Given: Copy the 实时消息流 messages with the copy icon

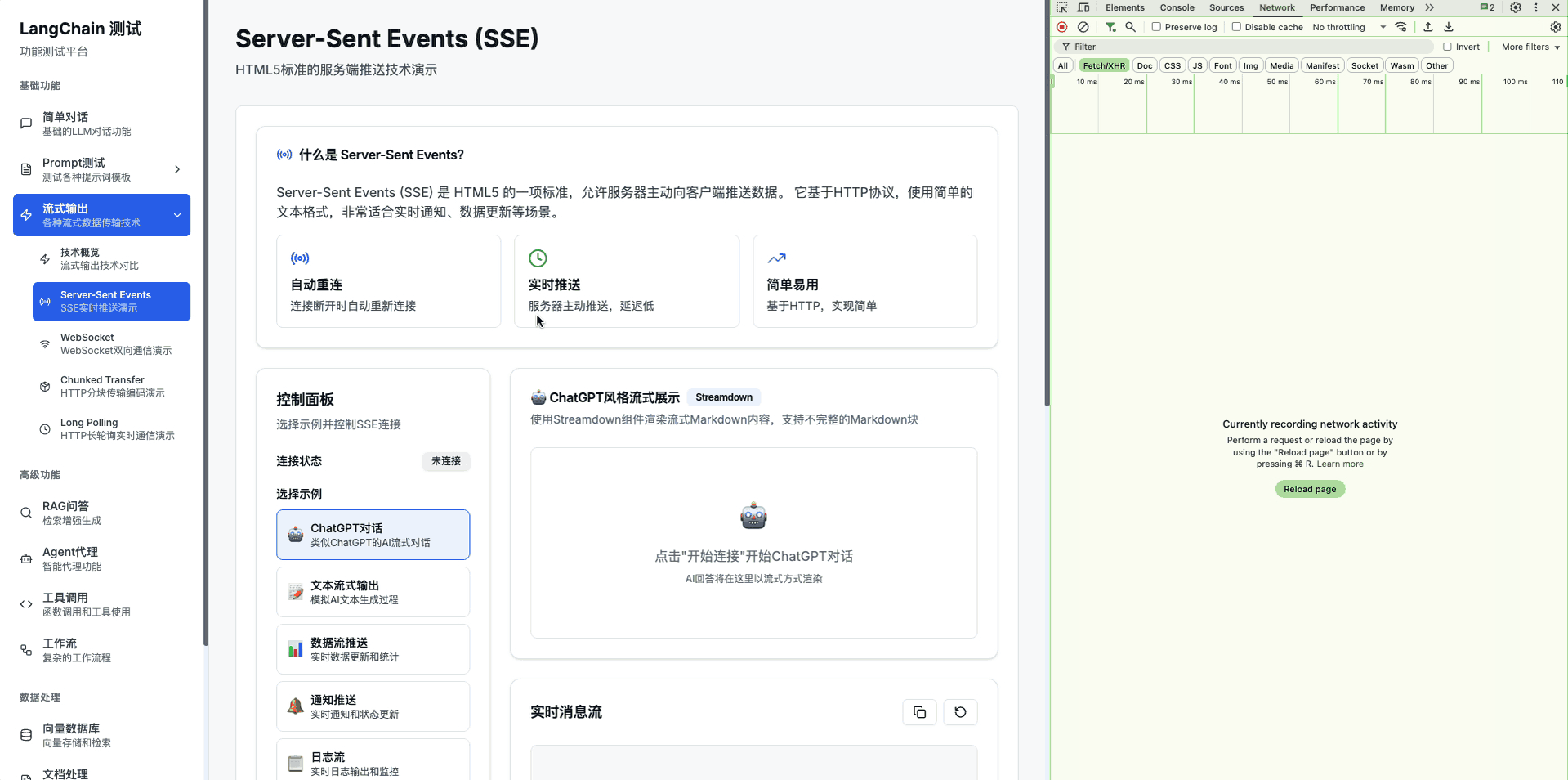Looking at the screenshot, I should pyautogui.click(x=919, y=712).
